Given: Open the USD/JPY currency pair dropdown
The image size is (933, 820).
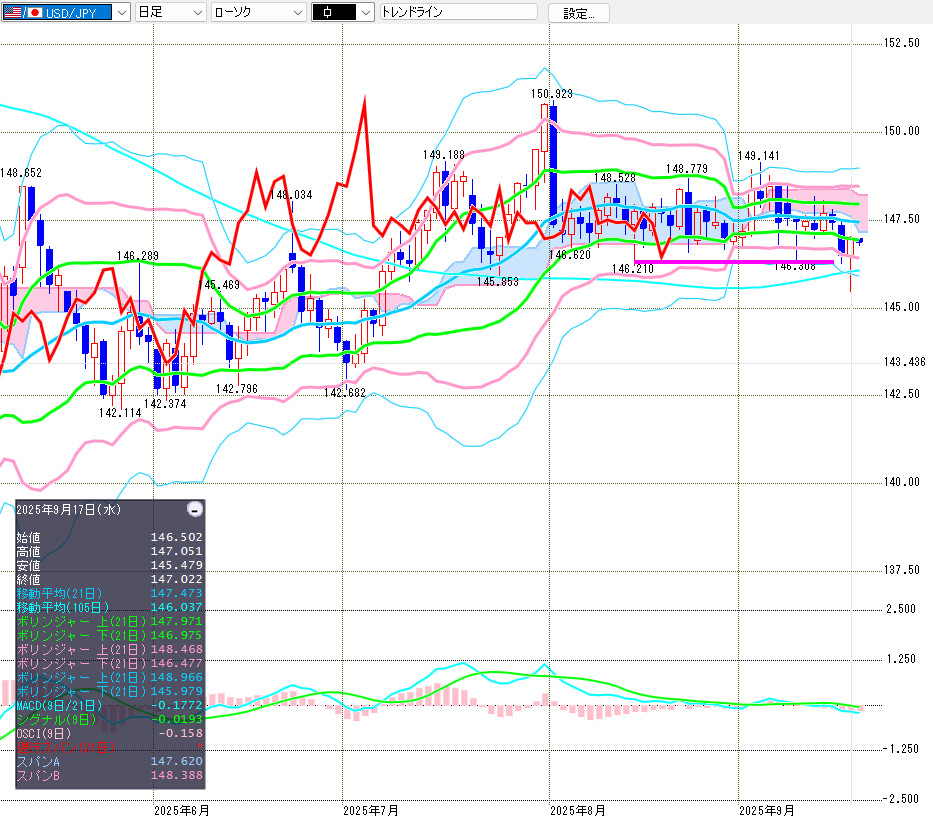Looking at the screenshot, I should point(66,12).
